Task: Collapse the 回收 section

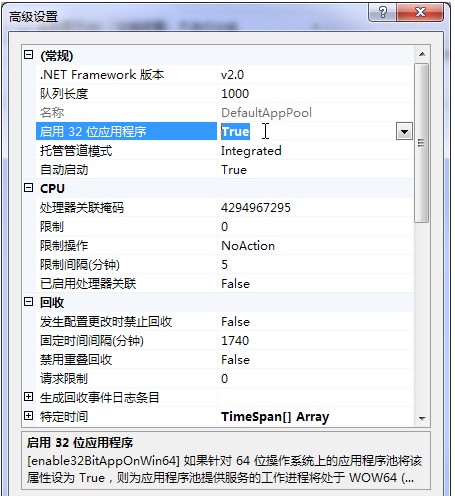Action: click(x=29, y=302)
